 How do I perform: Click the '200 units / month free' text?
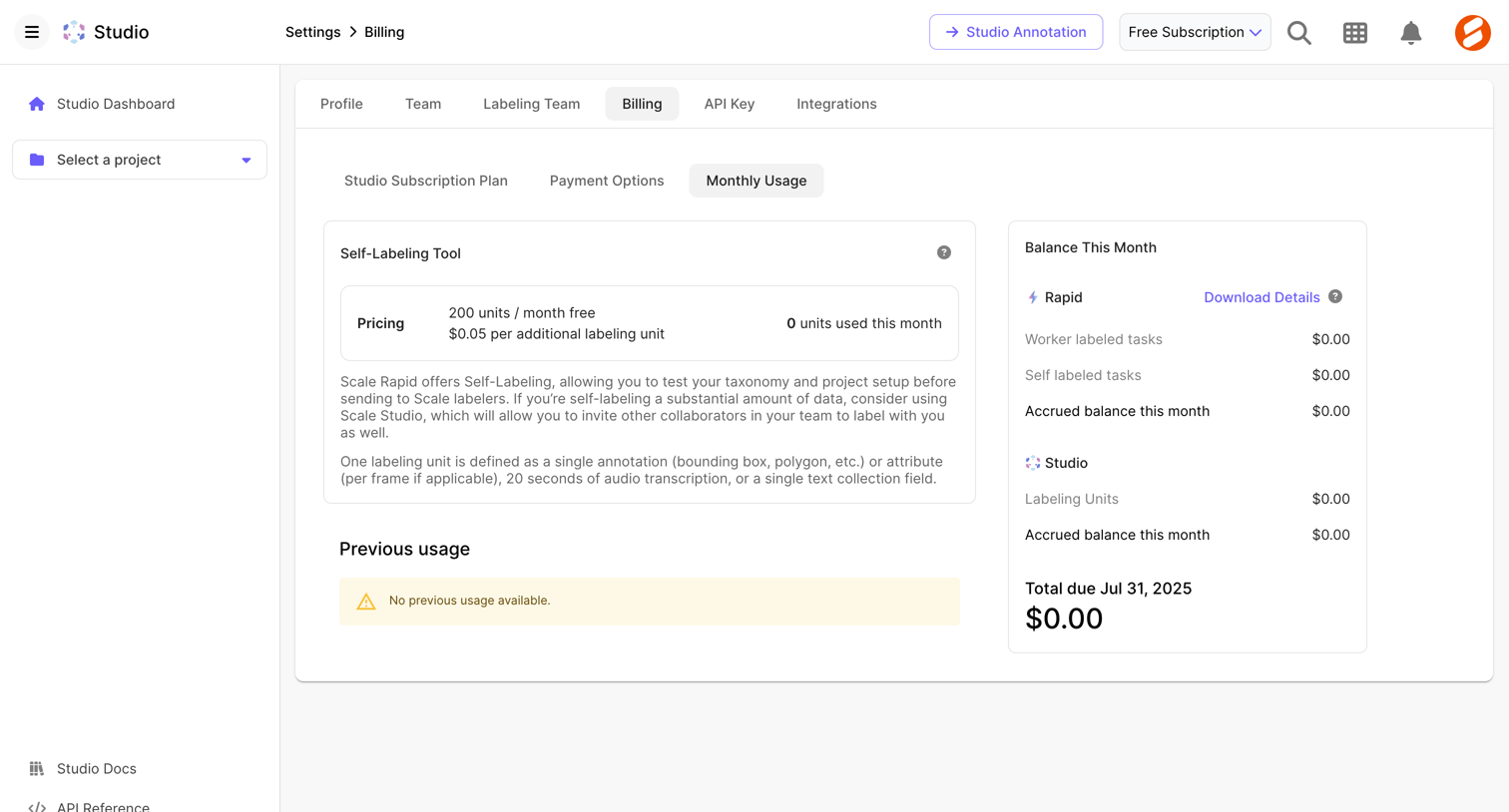click(x=522, y=313)
